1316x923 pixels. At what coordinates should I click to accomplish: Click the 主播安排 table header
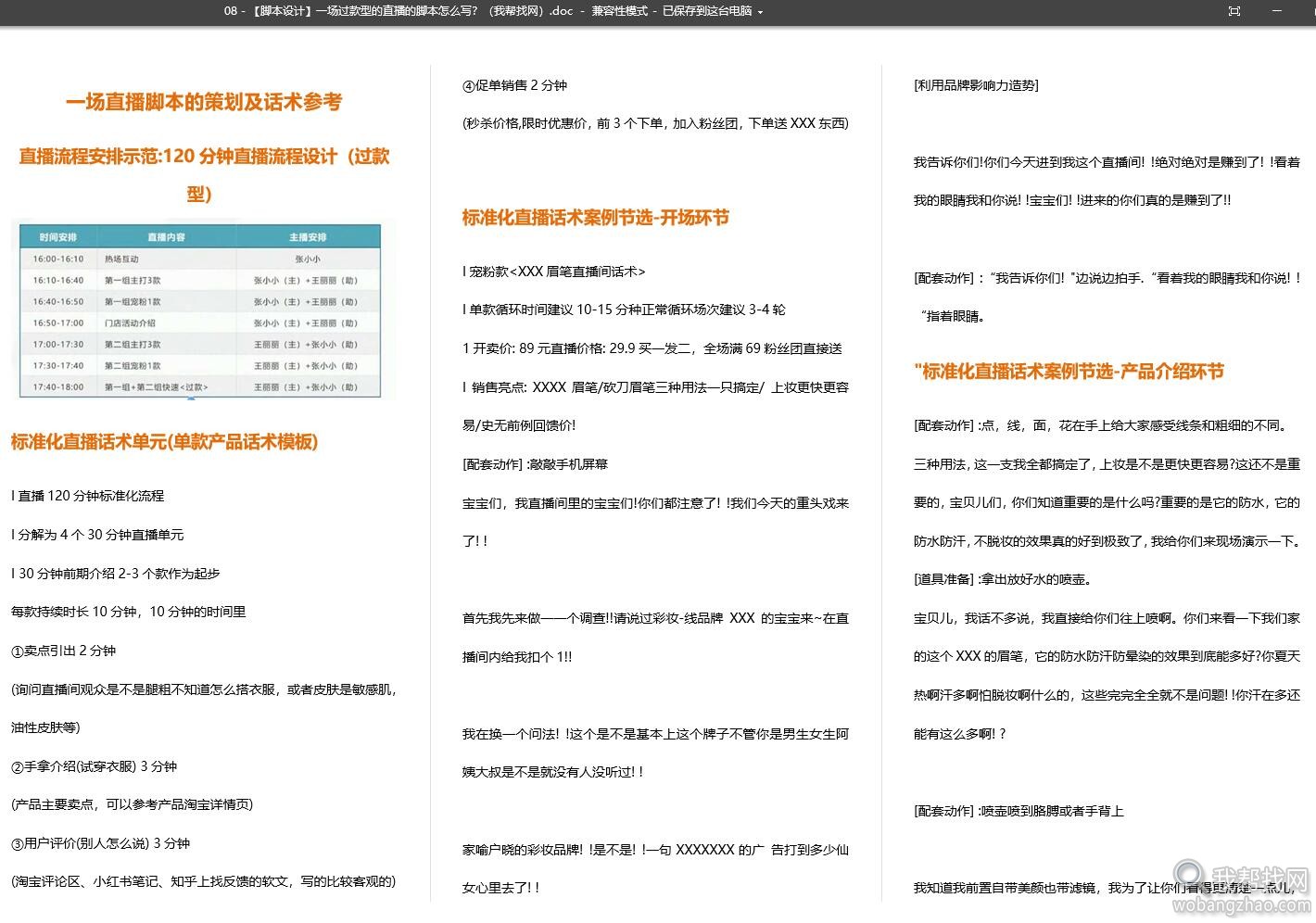click(x=308, y=237)
